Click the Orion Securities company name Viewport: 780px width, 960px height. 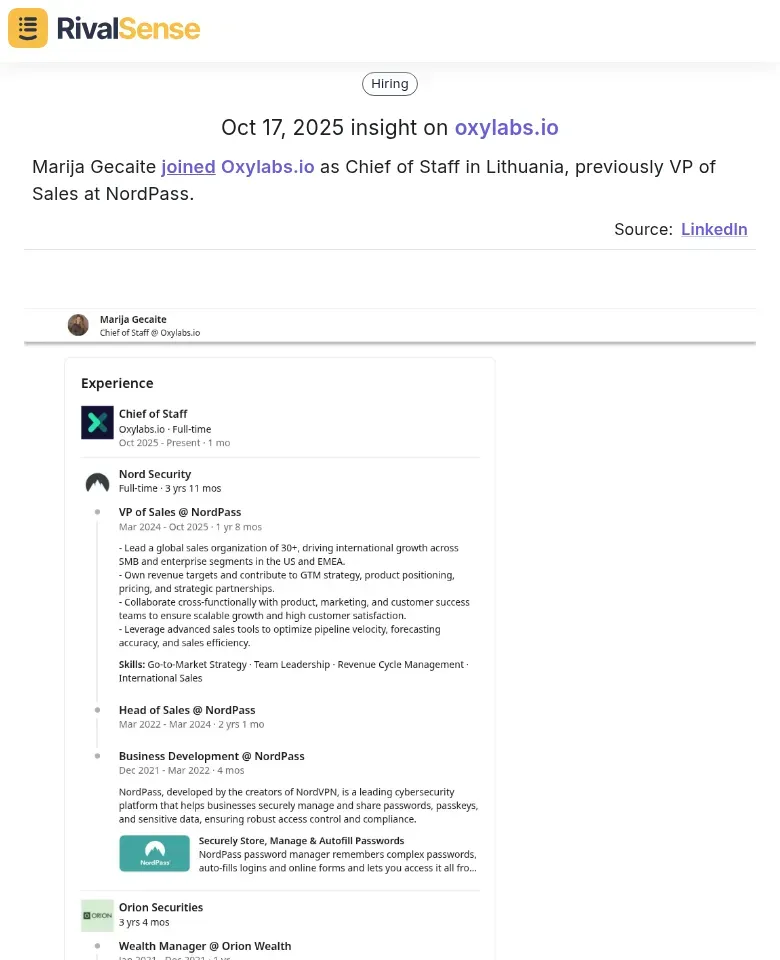(x=161, y=907)
